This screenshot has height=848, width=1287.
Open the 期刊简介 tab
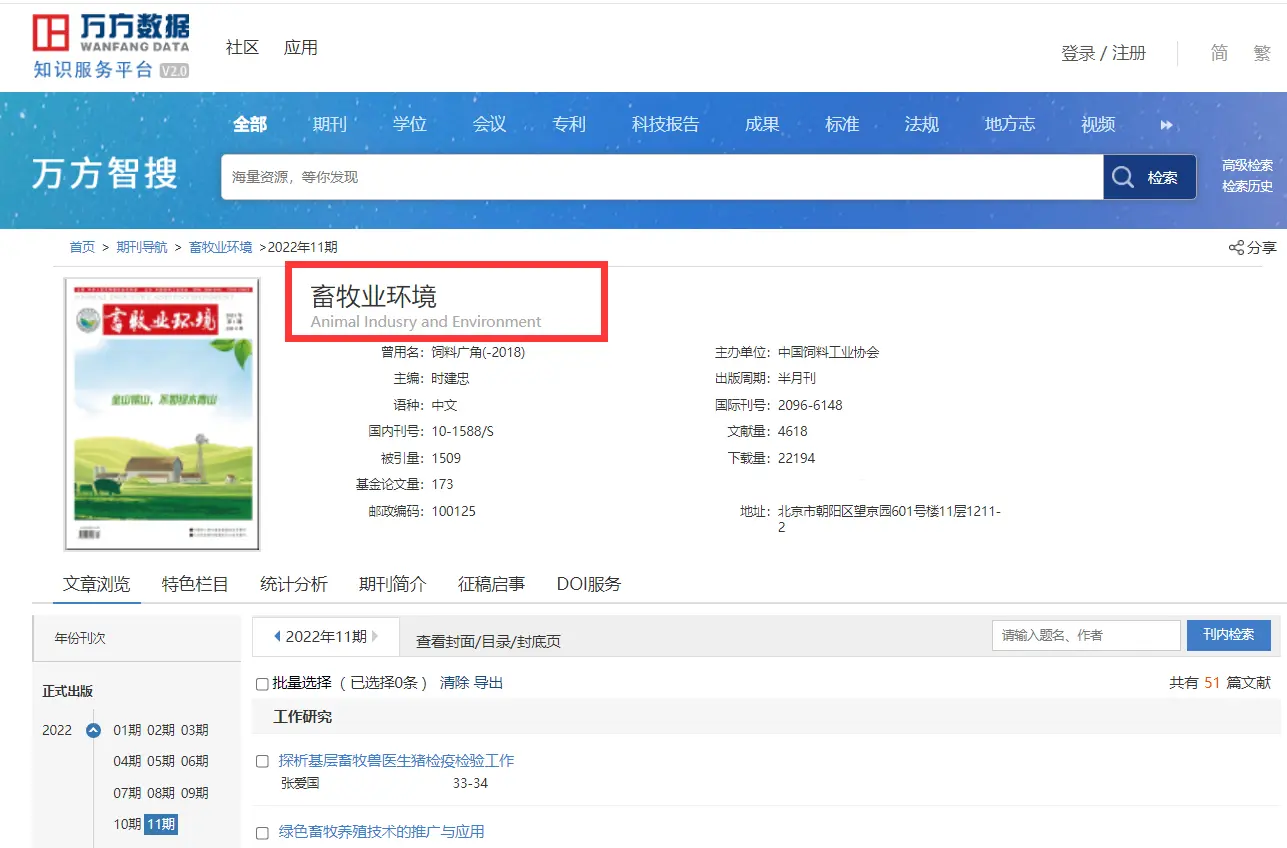[x=393, y=584]
